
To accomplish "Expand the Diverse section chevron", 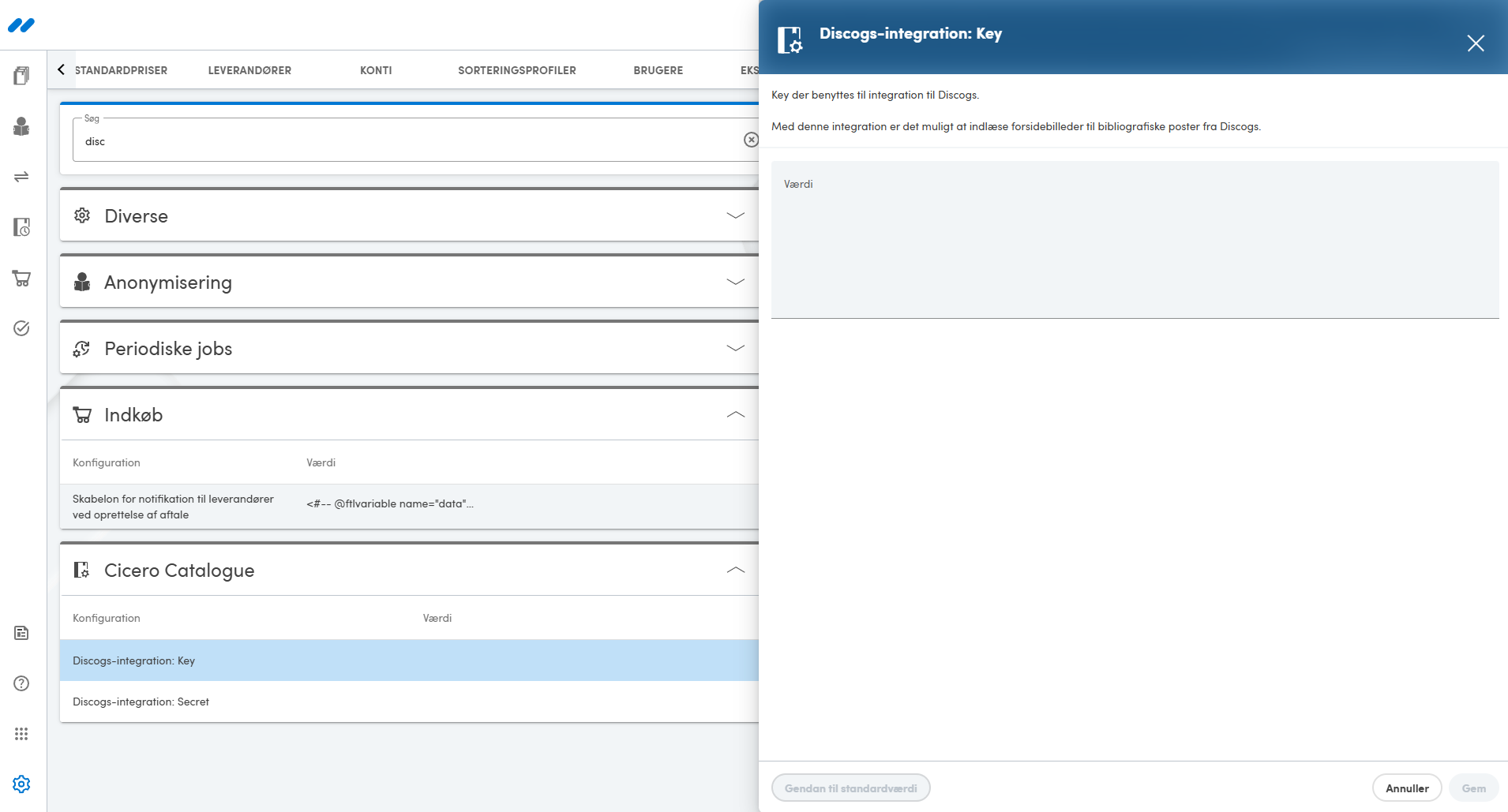I will 736,215.
